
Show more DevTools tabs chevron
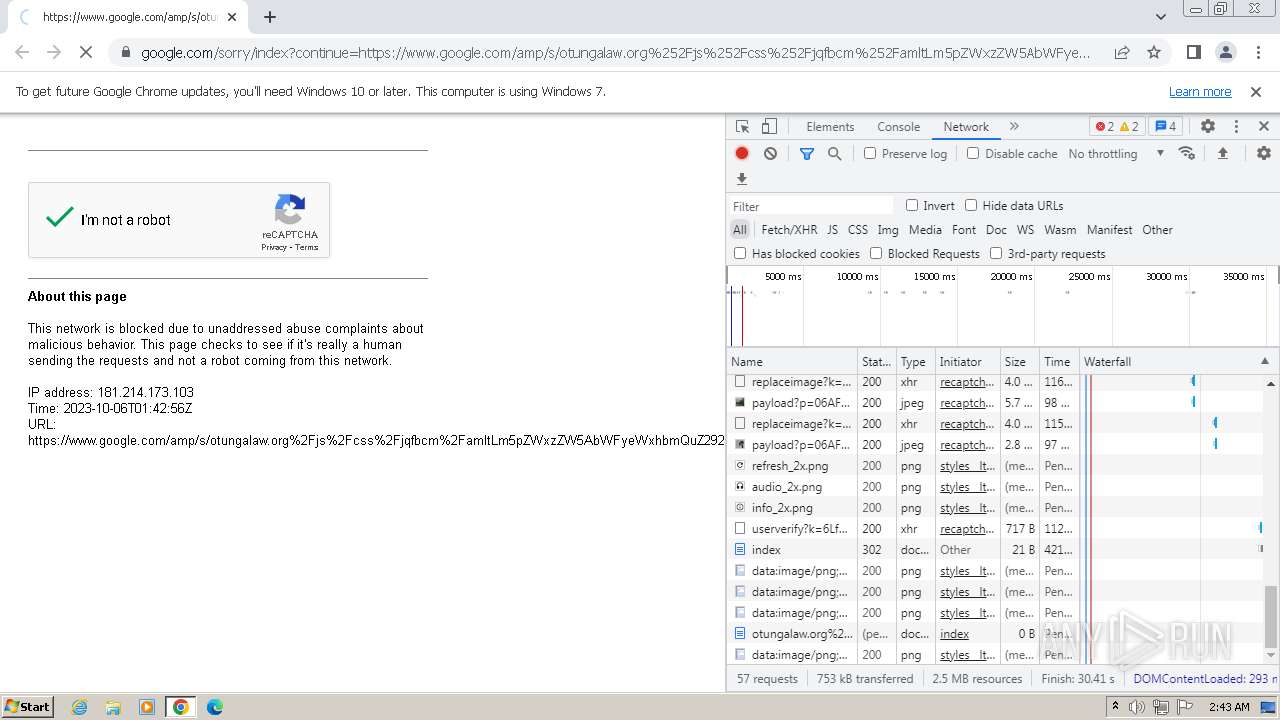[x=1014, y=127]
